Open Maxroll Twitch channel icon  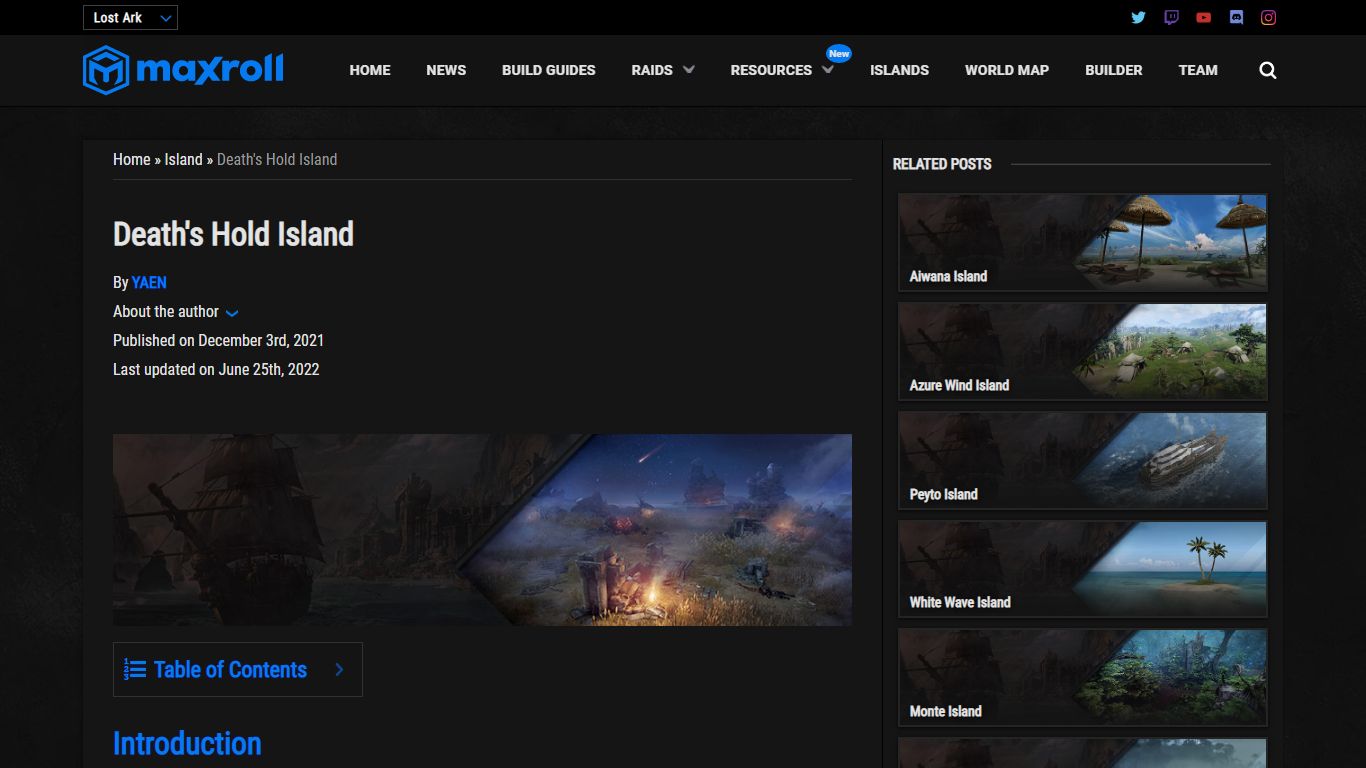(x=1171, y=17)
